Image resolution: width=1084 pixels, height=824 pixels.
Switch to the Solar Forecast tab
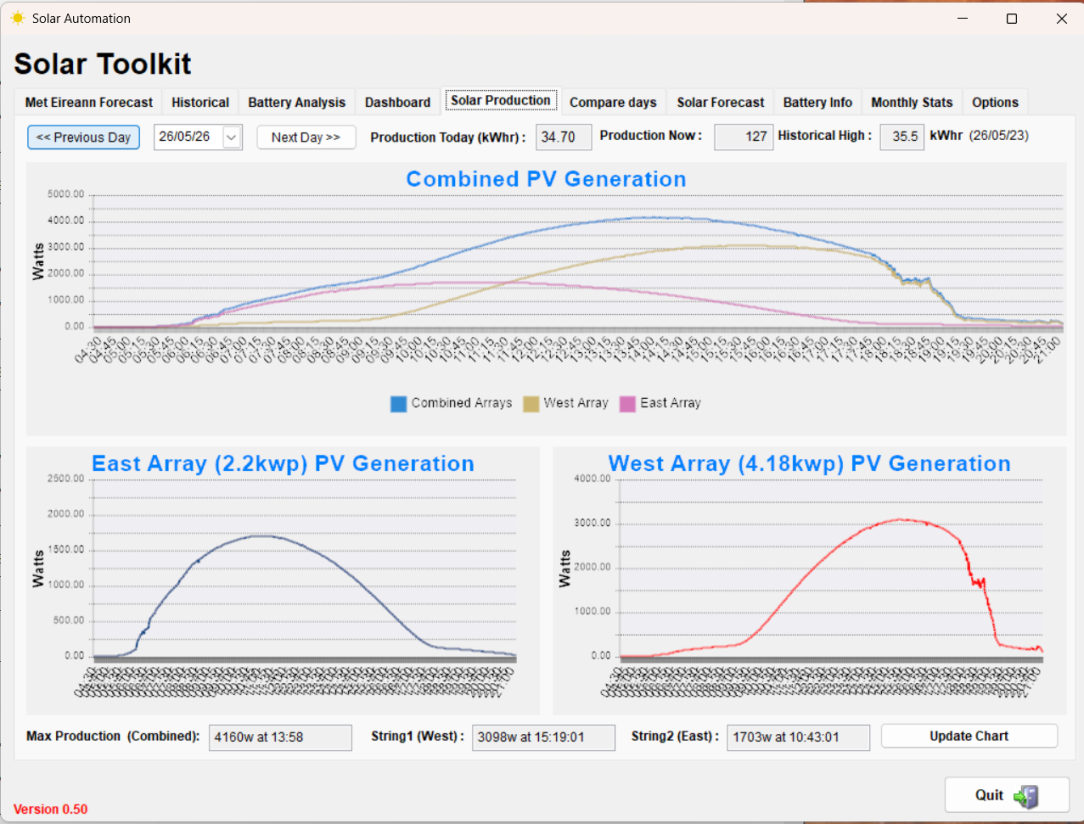pos(720,102)
